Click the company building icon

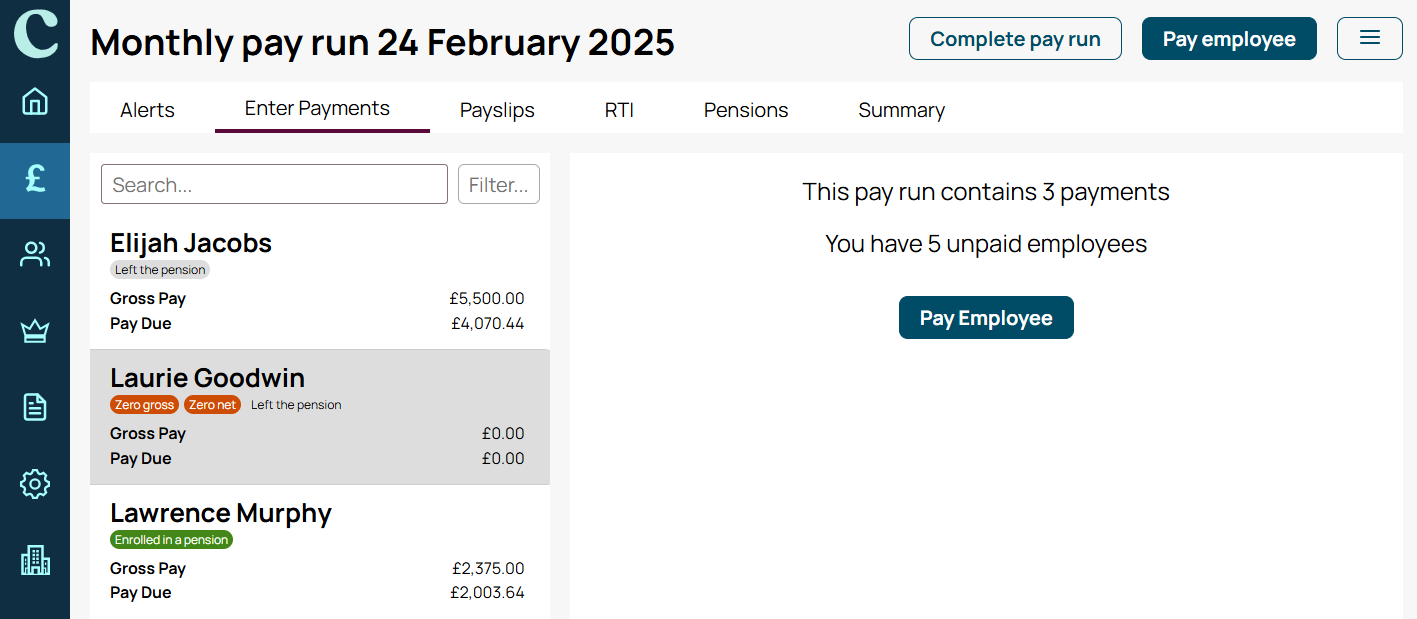click(35, 560)
